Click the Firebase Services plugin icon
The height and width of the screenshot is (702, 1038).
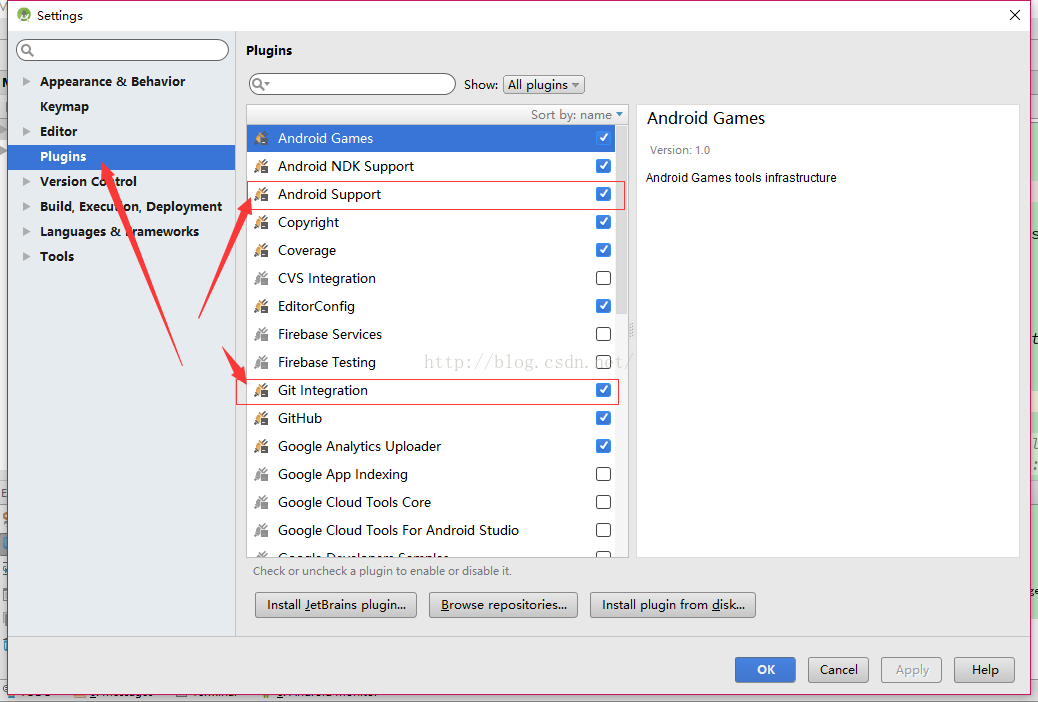[261, 334]
